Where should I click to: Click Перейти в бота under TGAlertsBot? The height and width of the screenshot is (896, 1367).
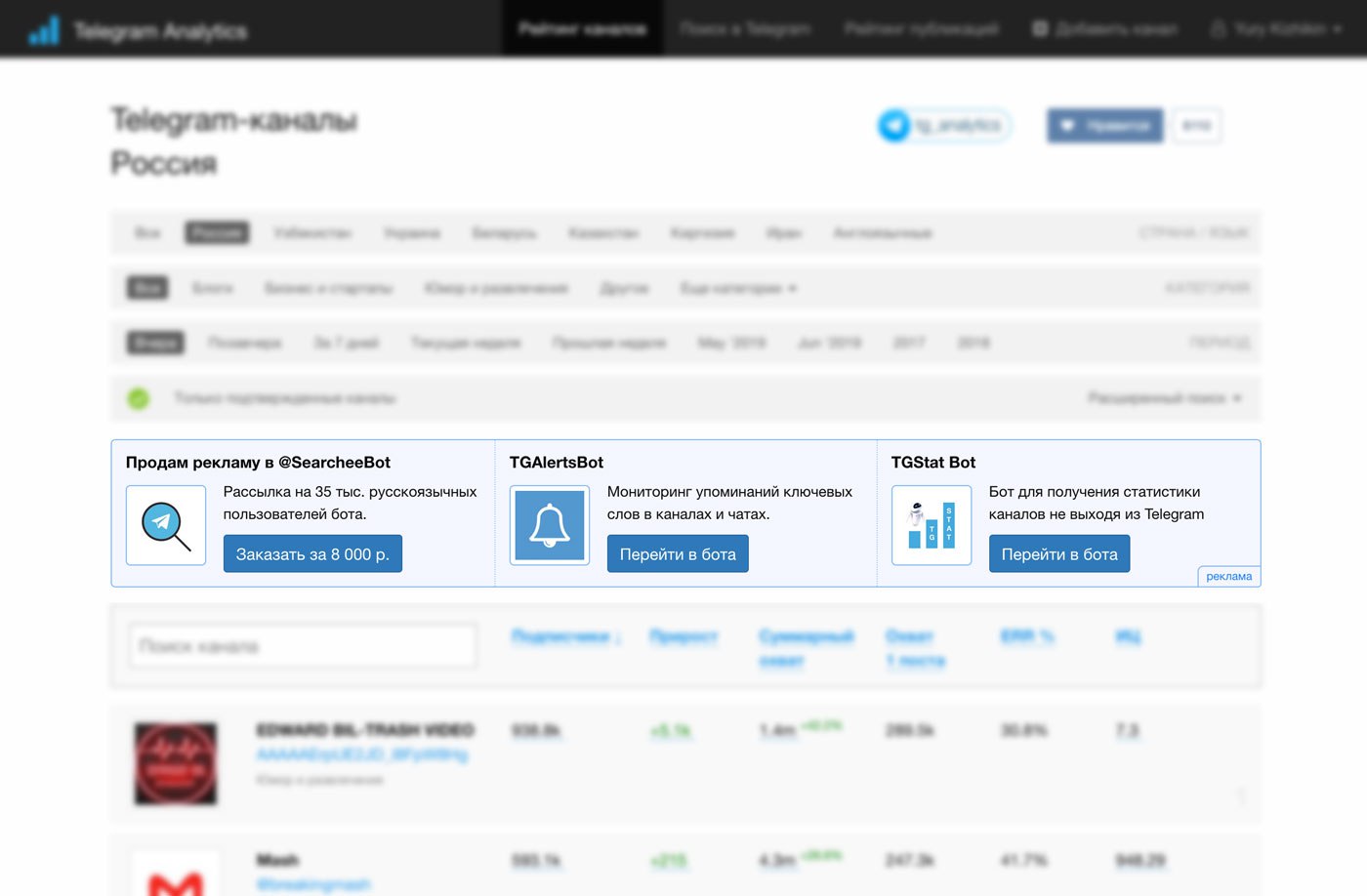pyautogui.click(x=678, y=553)
